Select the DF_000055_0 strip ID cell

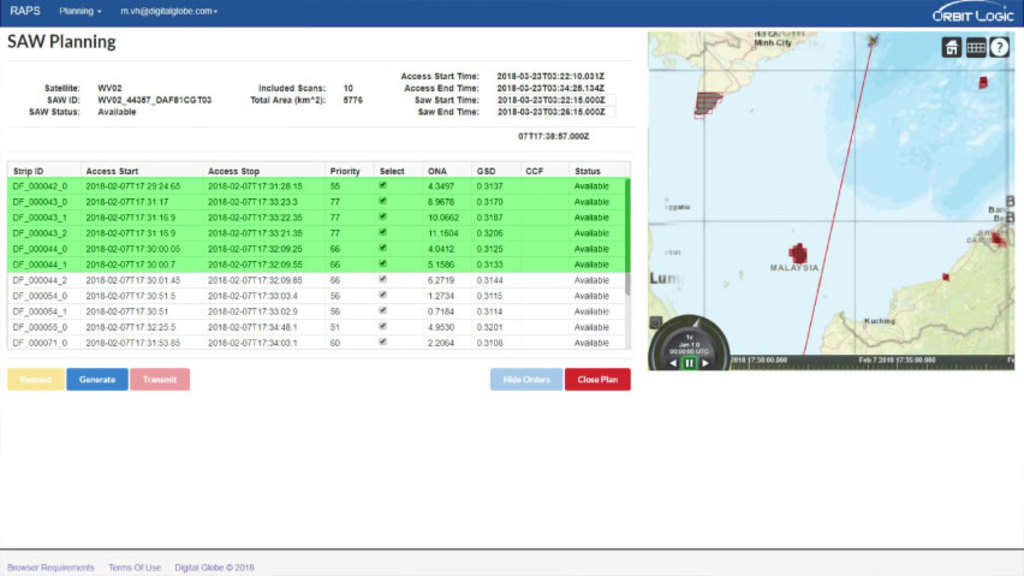[x=40, y=327]
